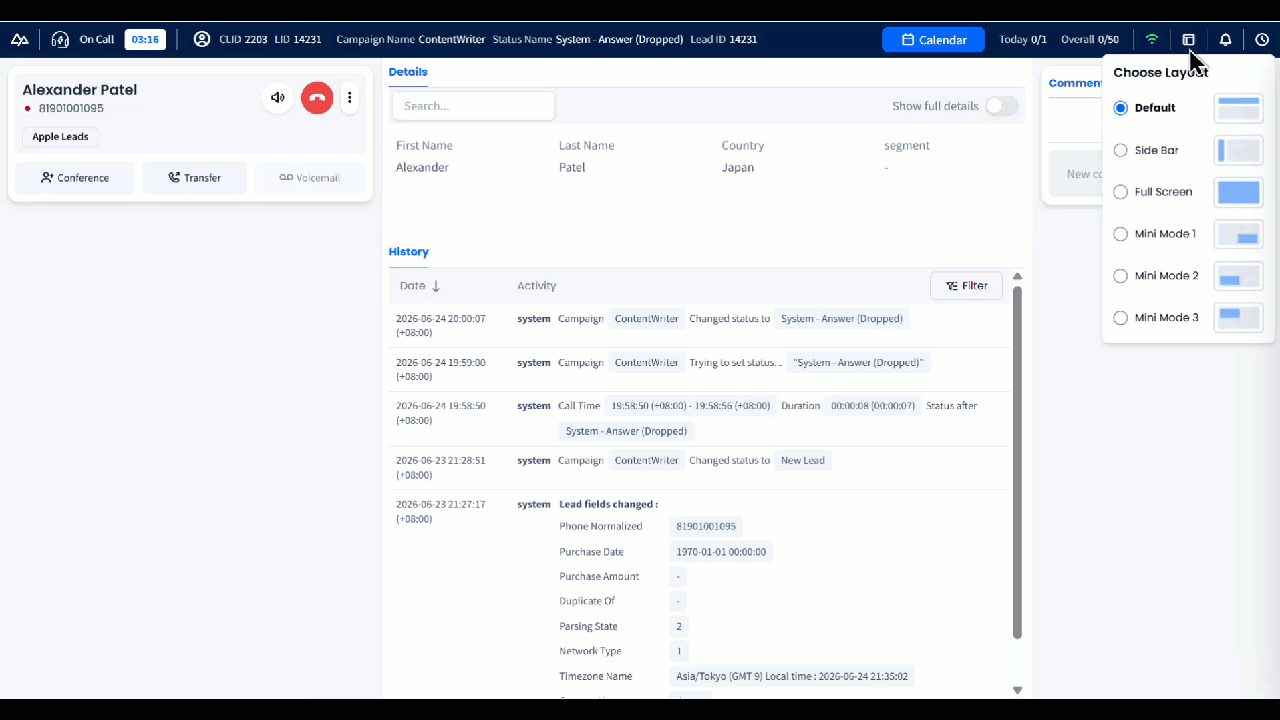Click the layout chooser icon
This screenshot has height=720, width=1280.
pos(1189,40)
